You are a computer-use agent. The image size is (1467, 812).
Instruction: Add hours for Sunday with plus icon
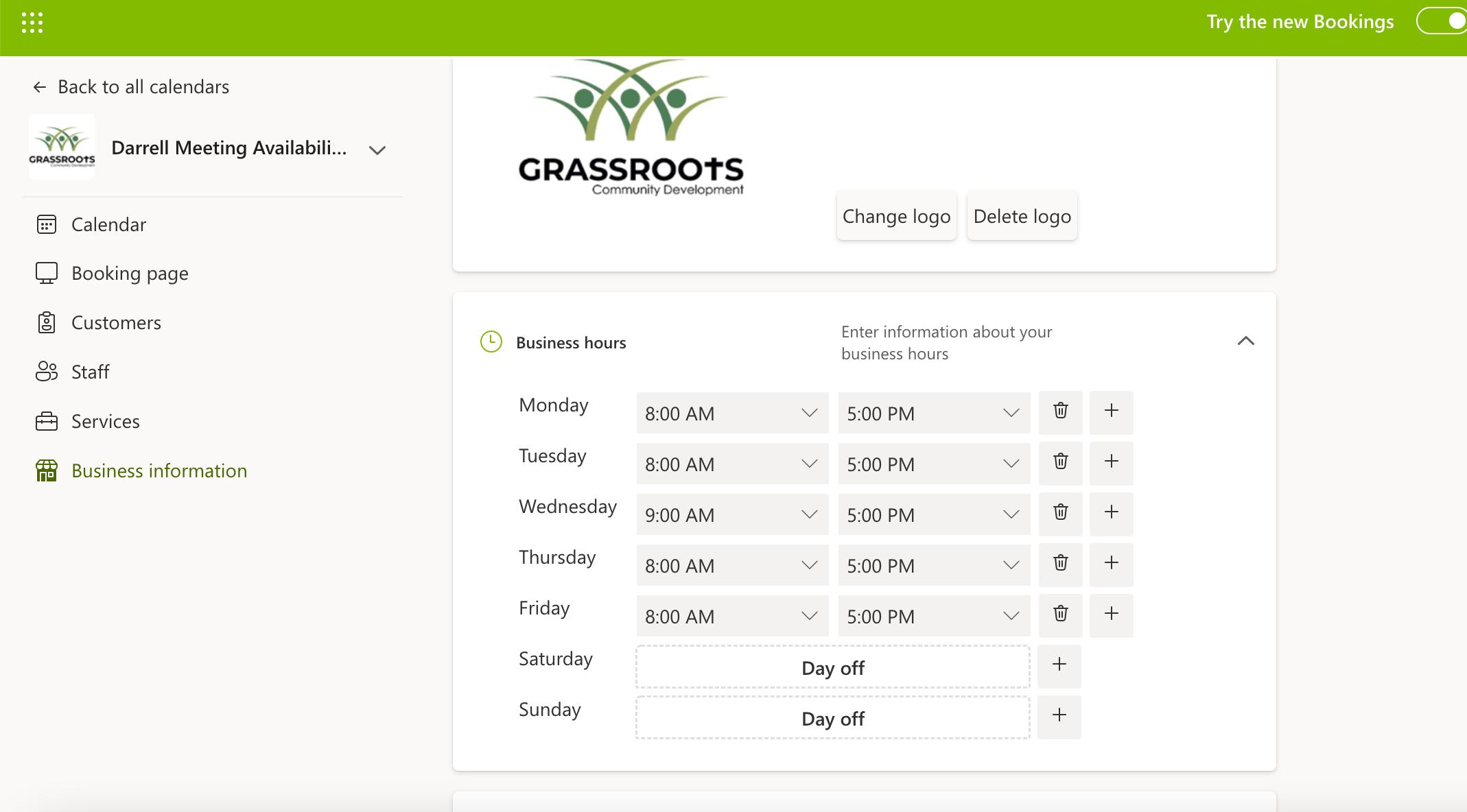1059,716
